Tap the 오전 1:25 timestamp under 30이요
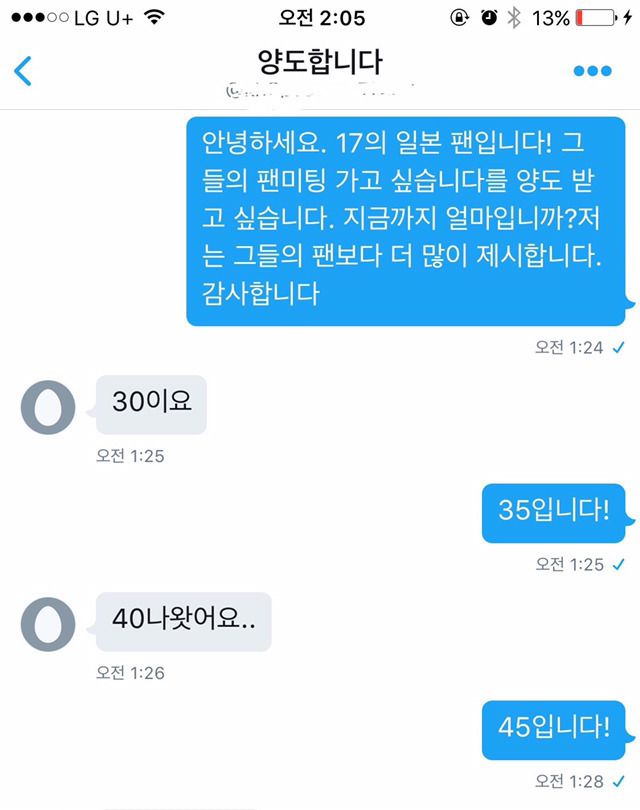This screenshot has height=810, width=640. 130,456
